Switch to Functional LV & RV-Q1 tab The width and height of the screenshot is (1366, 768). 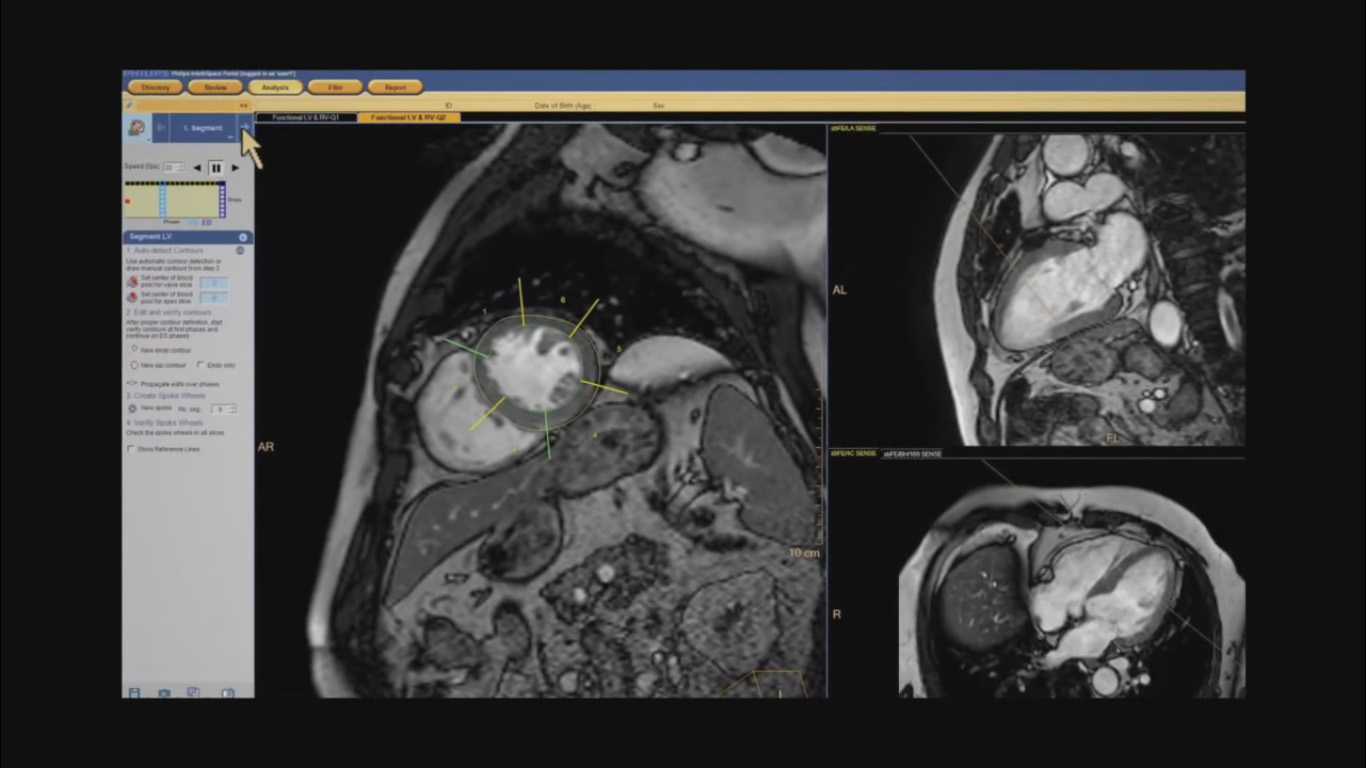coord(306,117)
